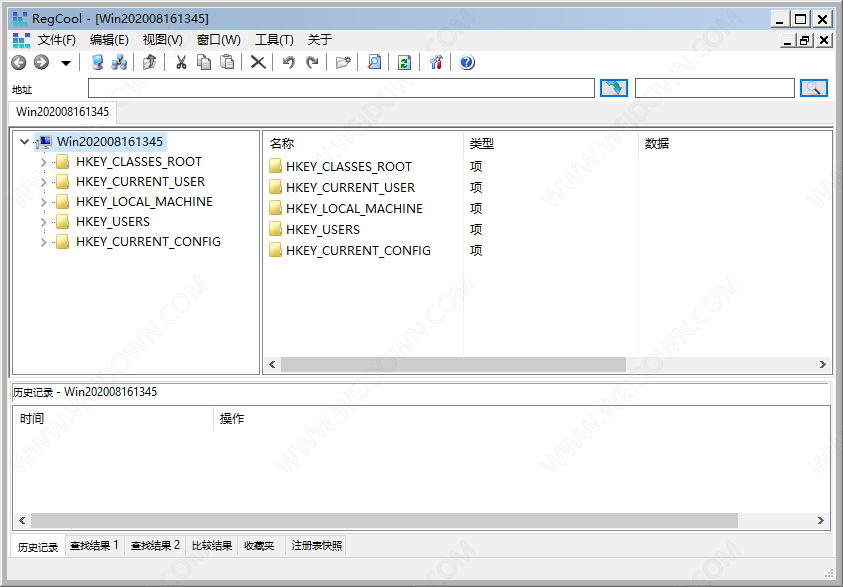Open the blue Help question icon
Viewport: 843px width, 587px height.
pos(467,63)
